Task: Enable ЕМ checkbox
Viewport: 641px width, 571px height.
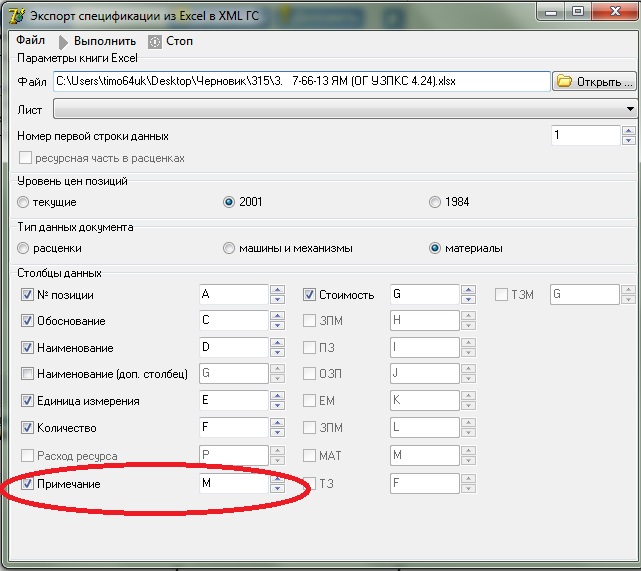Action: point(309,401)
